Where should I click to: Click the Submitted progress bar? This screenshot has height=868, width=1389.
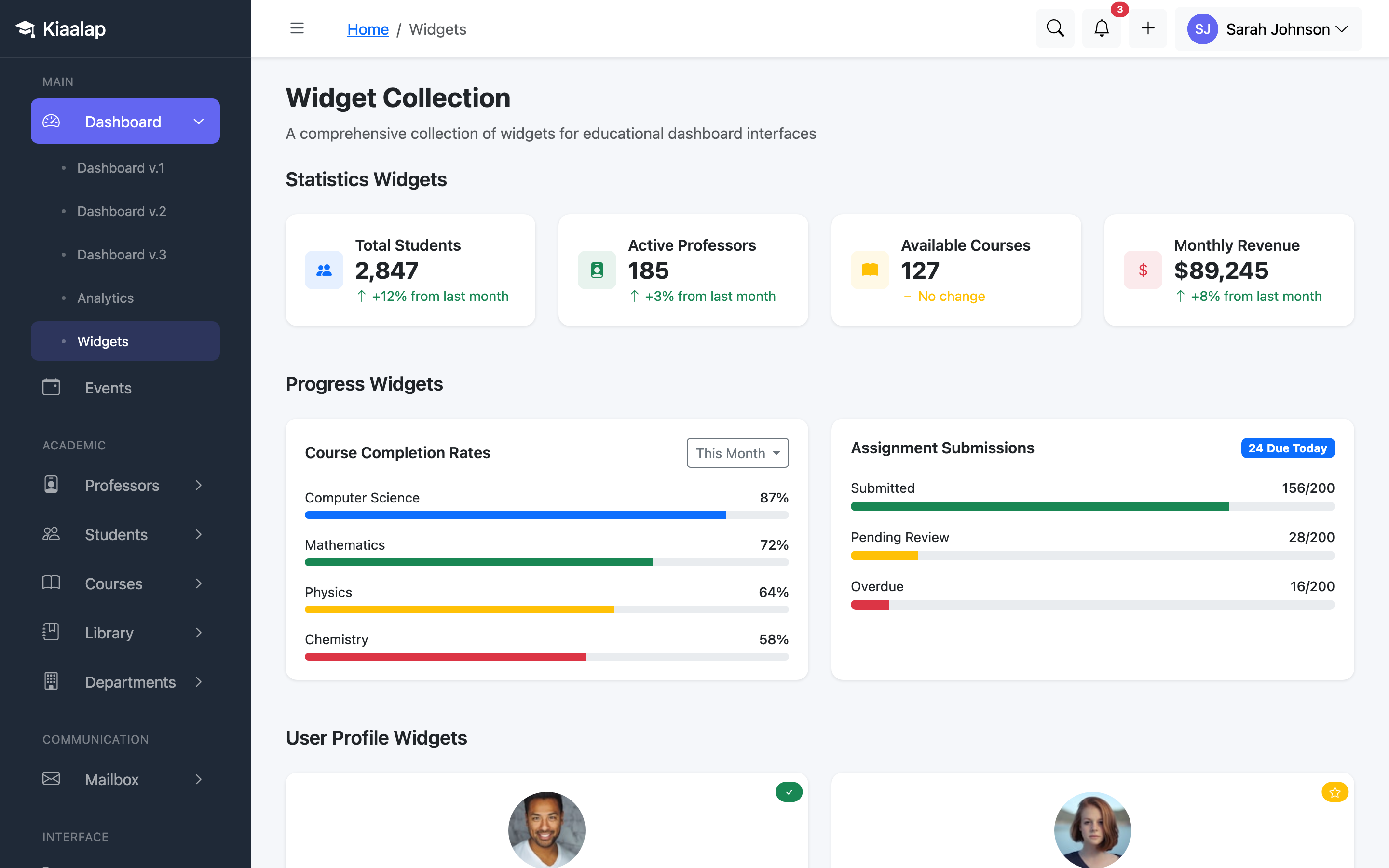[x=1092, y=506]
